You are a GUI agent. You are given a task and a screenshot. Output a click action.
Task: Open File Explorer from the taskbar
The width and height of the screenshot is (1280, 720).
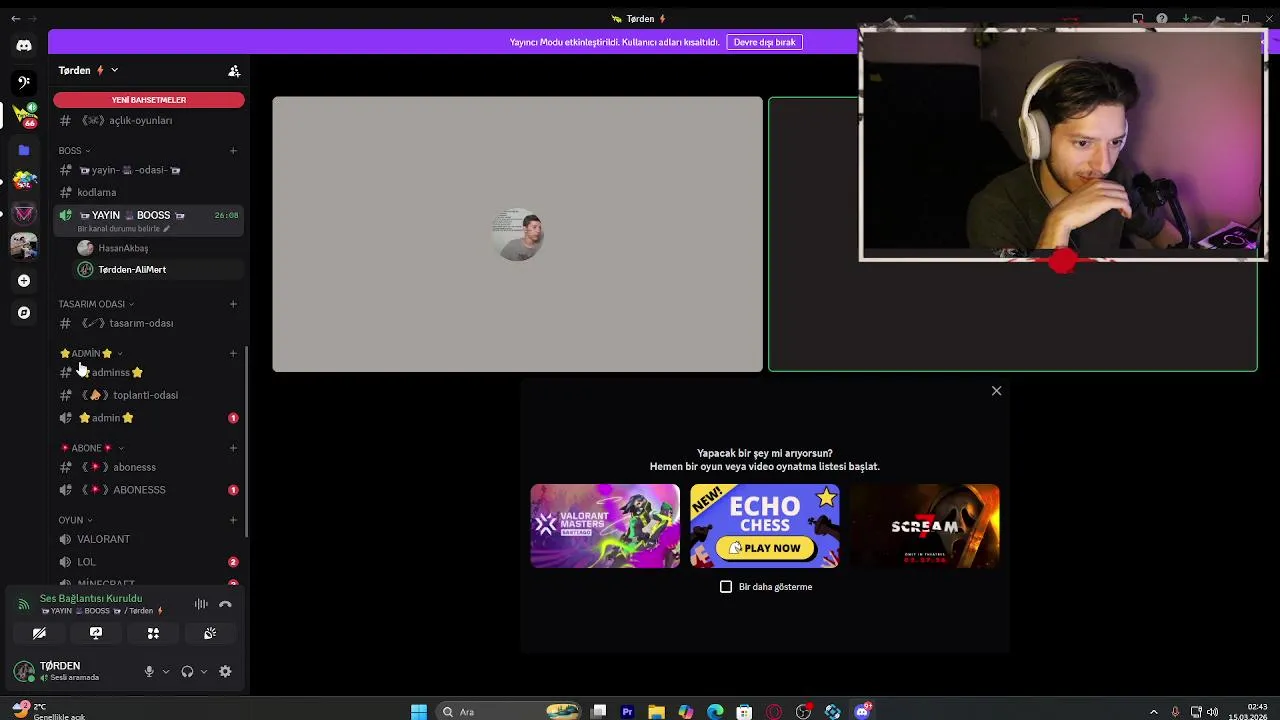656,712
